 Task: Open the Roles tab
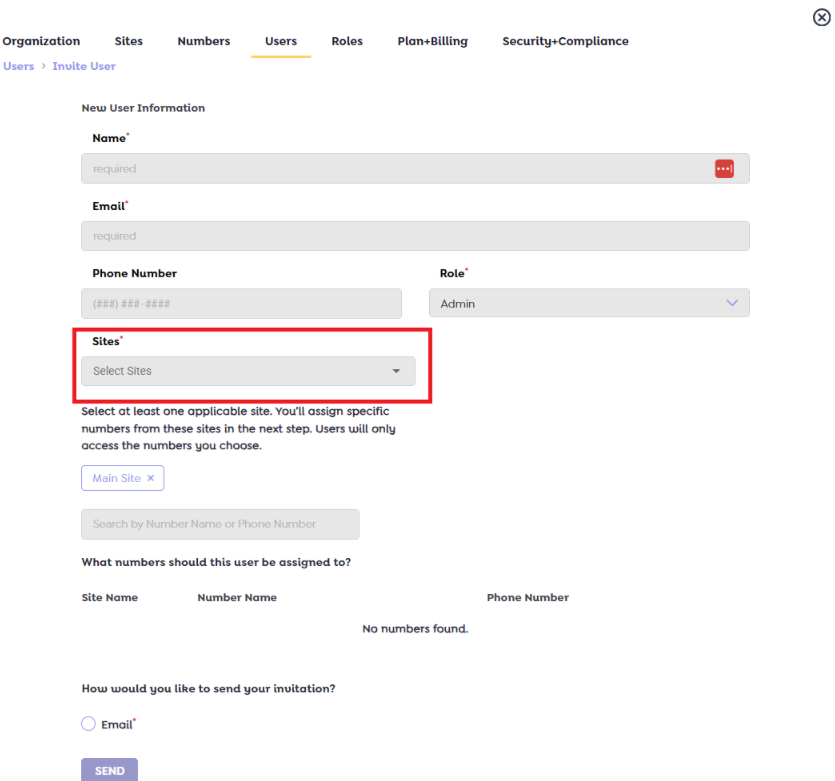tap(347, 41)
